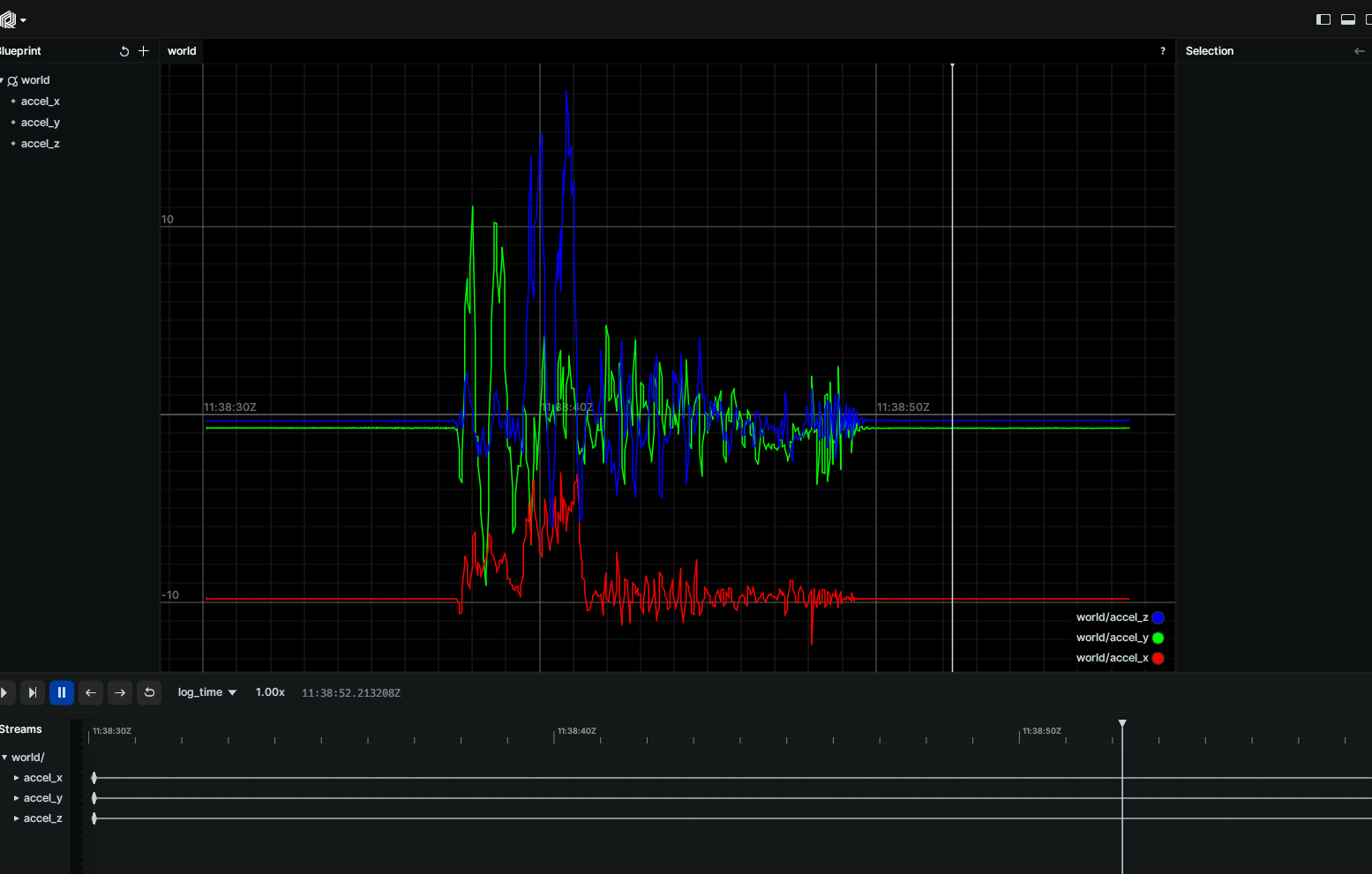
Task: Adjust the 1.00x playback speed
Action: (270, 692)
